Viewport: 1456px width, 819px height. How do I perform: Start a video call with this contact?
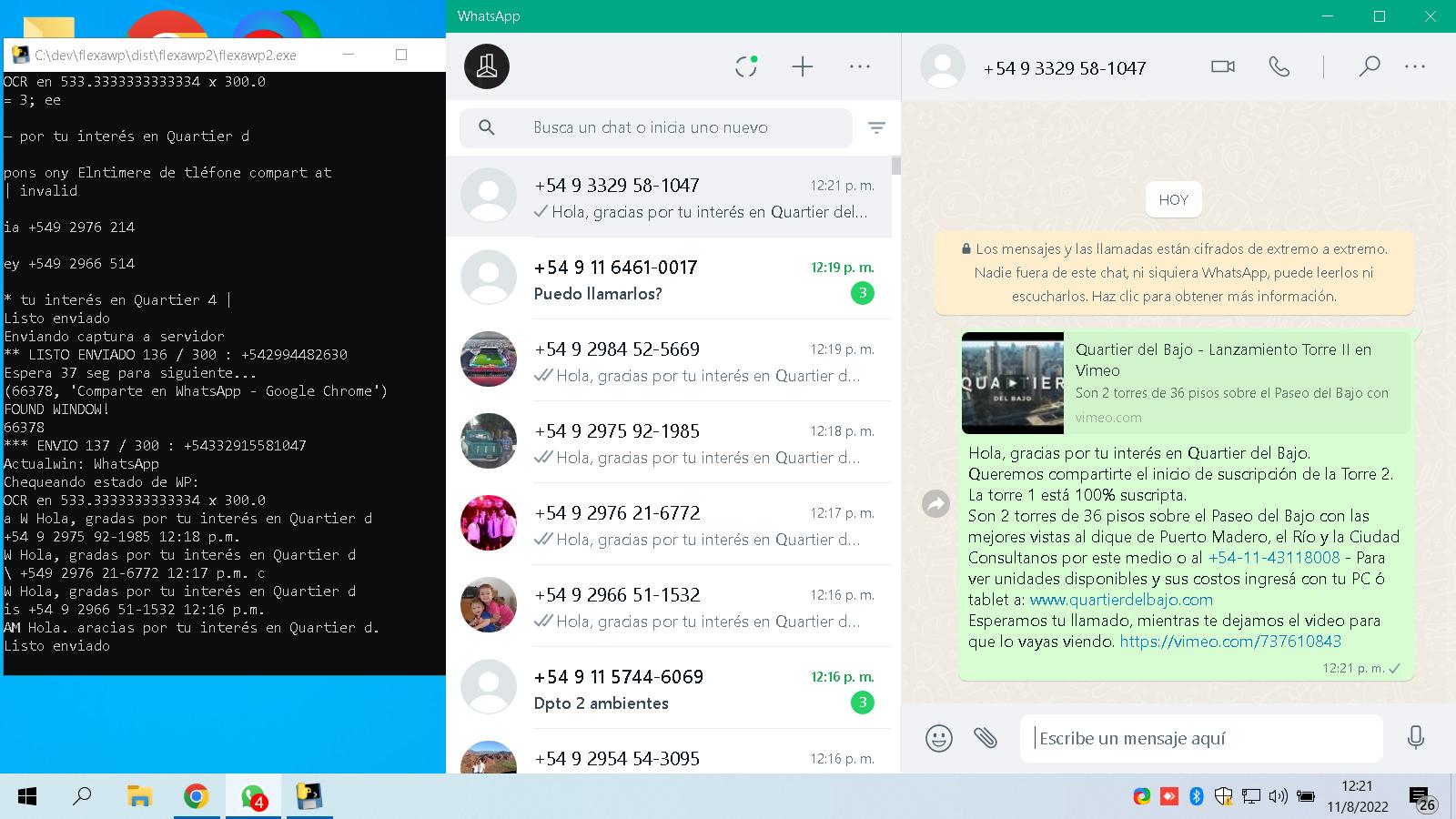[1223, 66]
